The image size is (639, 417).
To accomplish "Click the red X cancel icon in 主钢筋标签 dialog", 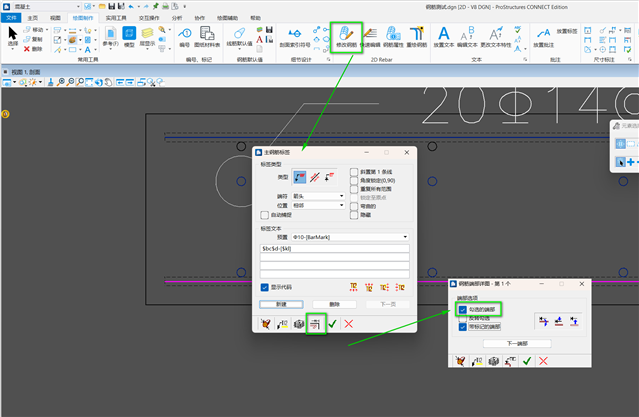I will (x=348, y=323).
